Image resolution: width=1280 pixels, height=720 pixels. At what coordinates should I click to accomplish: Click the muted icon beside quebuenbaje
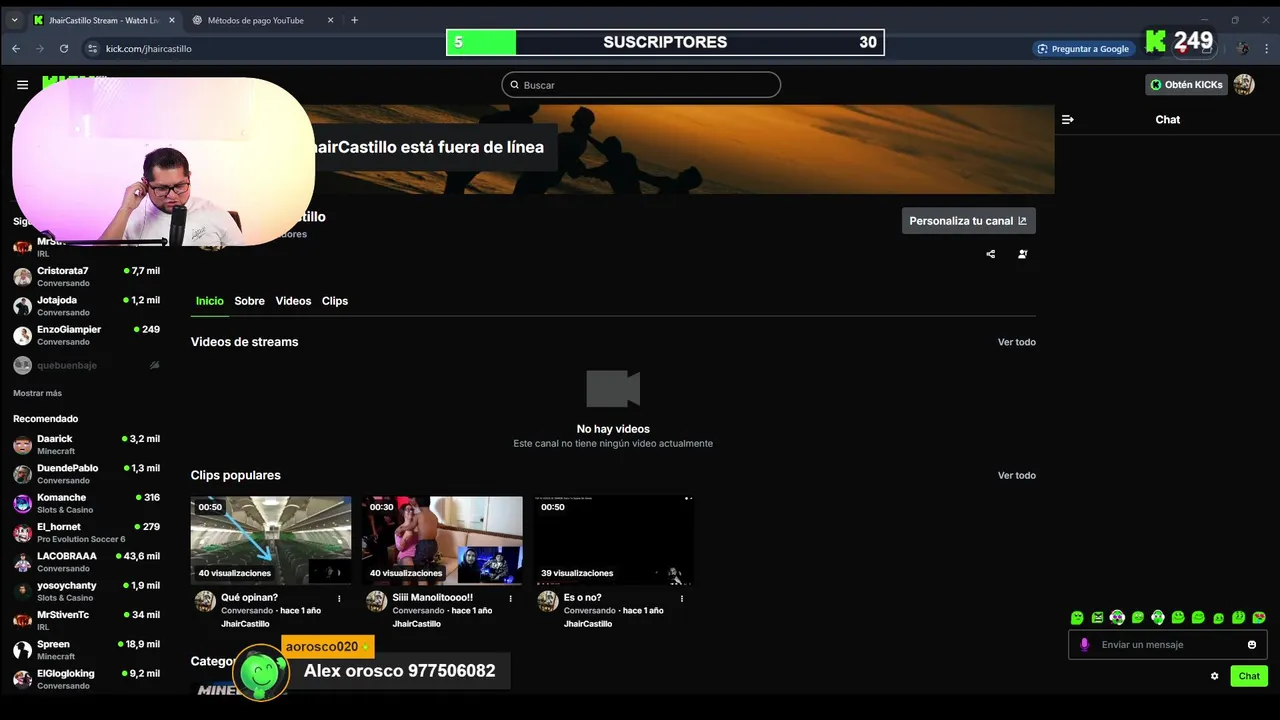pyautogui.click(x=154, y=366)
